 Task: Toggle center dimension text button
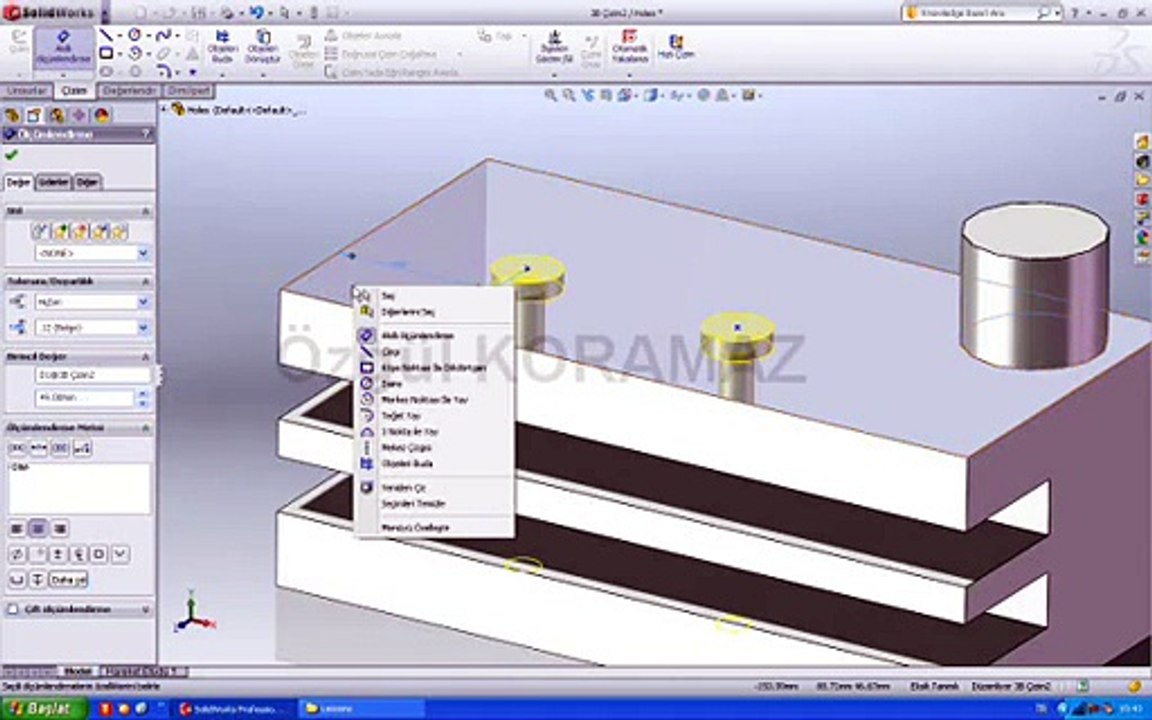point(38,448)
